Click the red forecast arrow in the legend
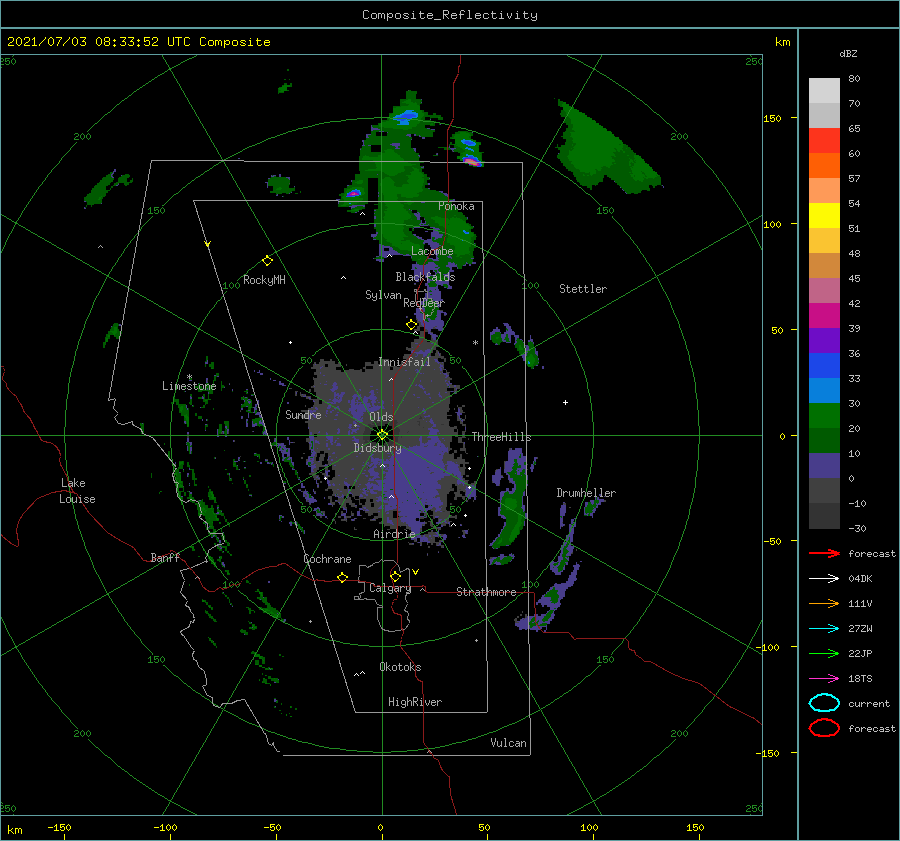Image resolution: width=900 pixels, height=841 pixels. click(x=824, y=553)
